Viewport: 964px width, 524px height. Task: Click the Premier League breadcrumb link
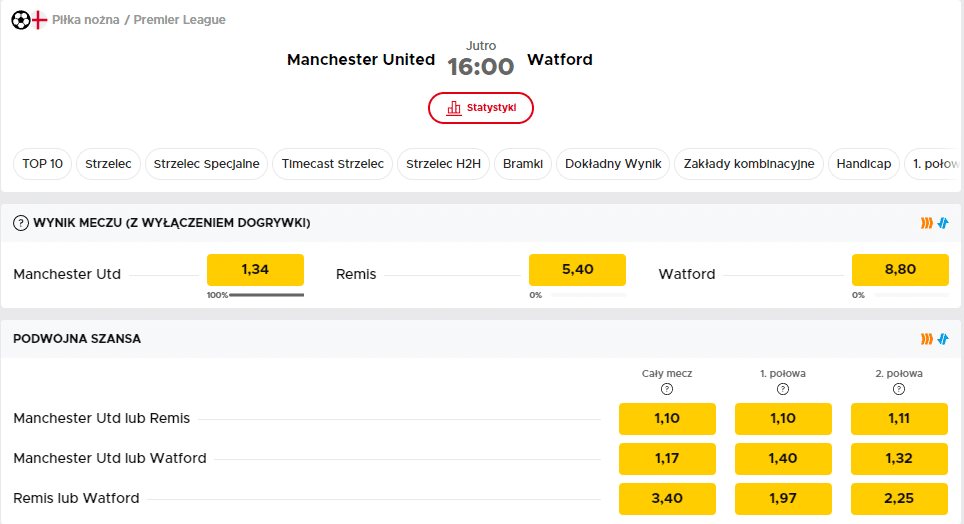point(179,20)
